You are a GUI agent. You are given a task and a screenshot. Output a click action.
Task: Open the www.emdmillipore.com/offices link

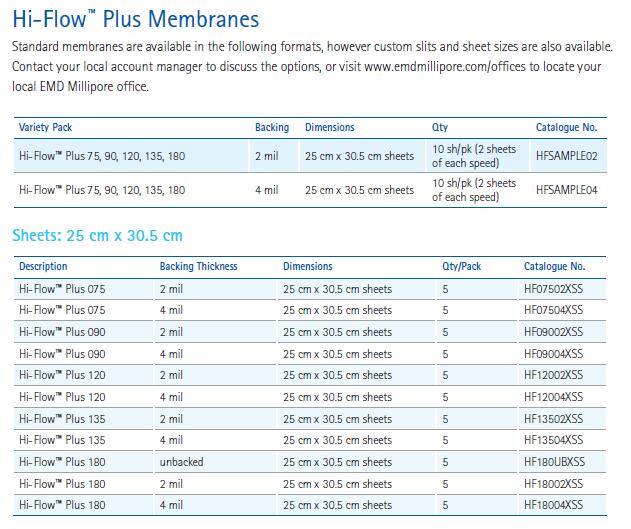pyautogui.click(x=445, y=66)
